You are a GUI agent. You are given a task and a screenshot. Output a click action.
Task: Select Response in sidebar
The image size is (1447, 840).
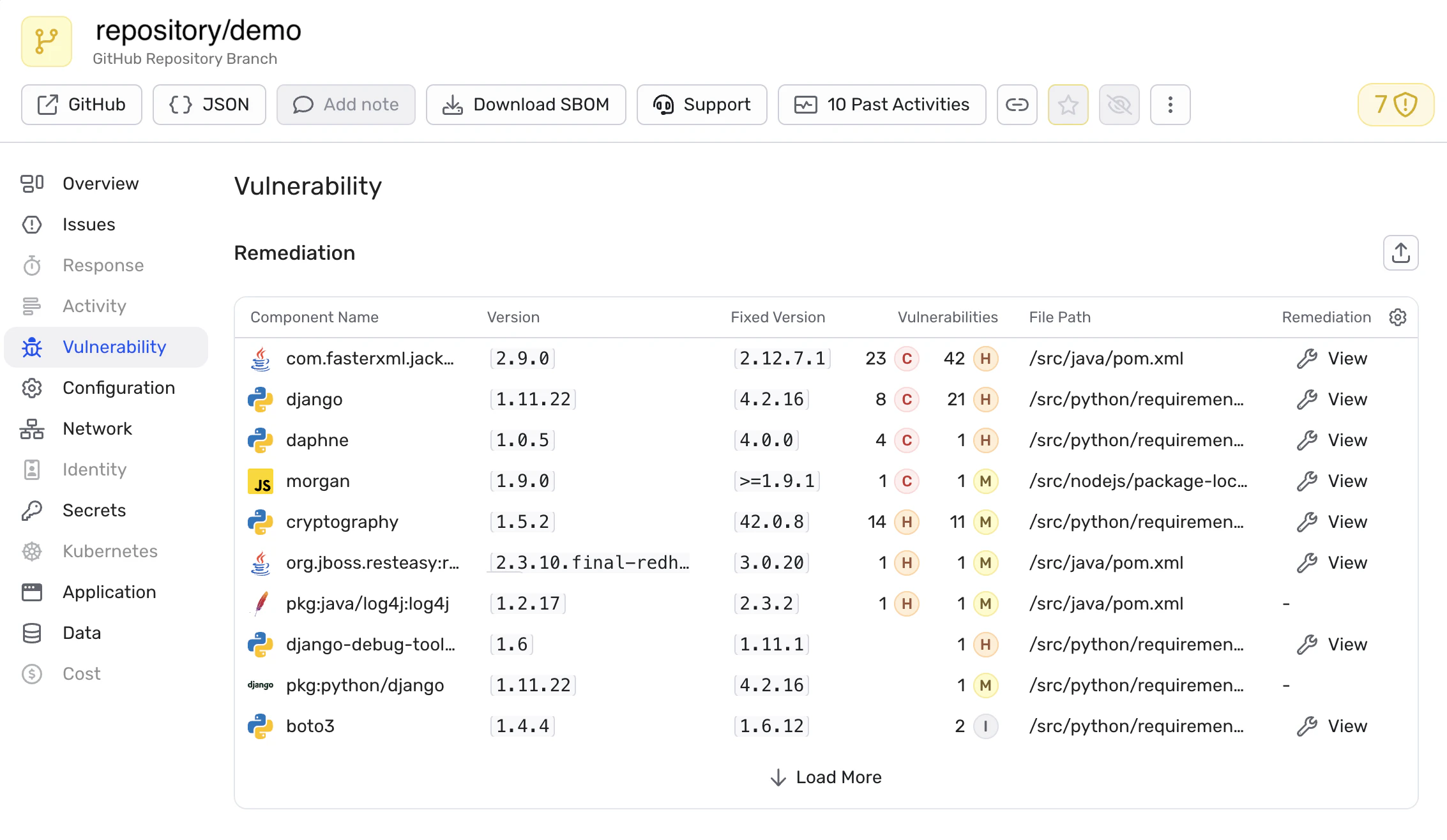(x=106, y=266)
